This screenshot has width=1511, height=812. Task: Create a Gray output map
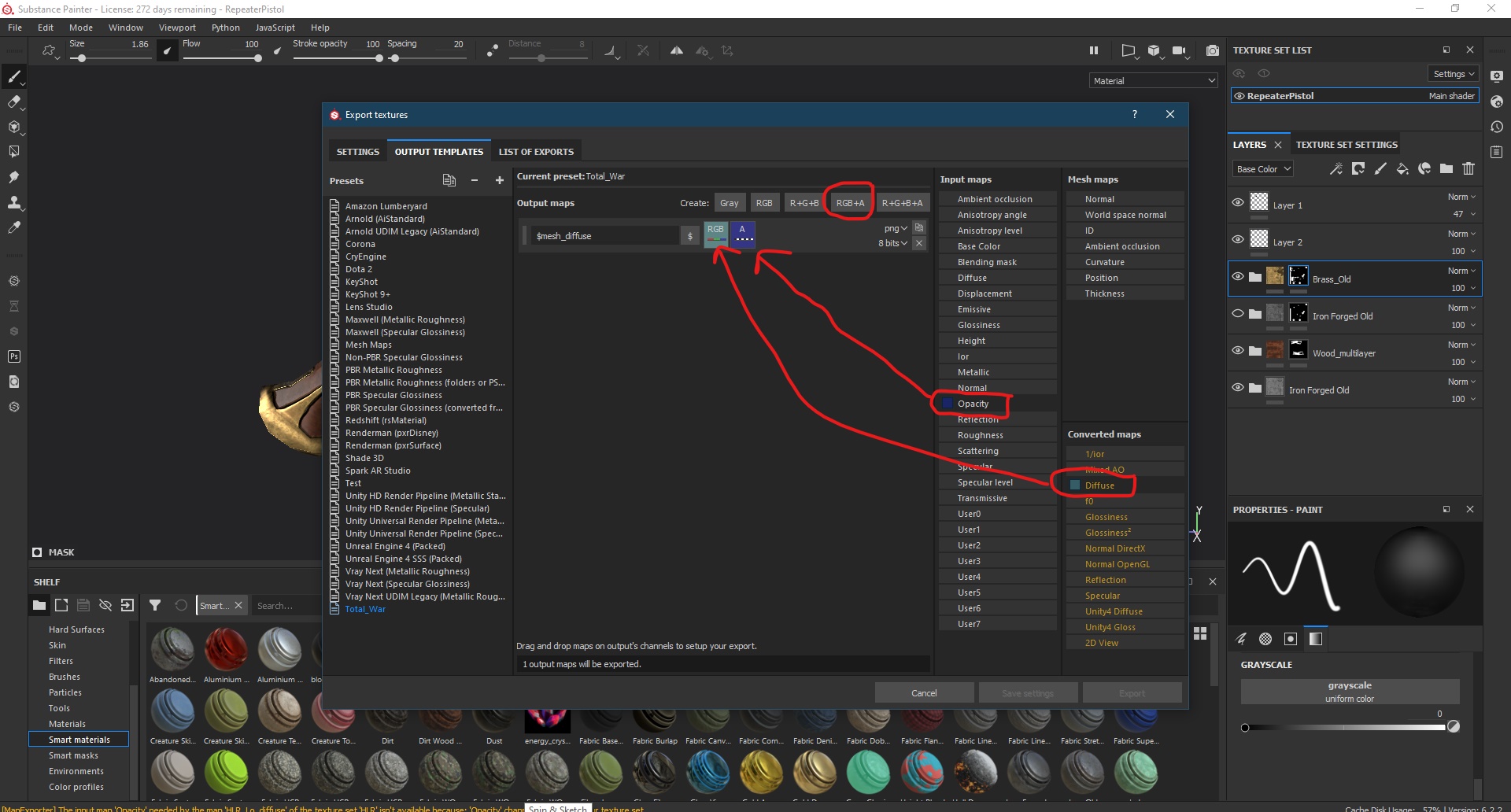(x=730, y=203)
